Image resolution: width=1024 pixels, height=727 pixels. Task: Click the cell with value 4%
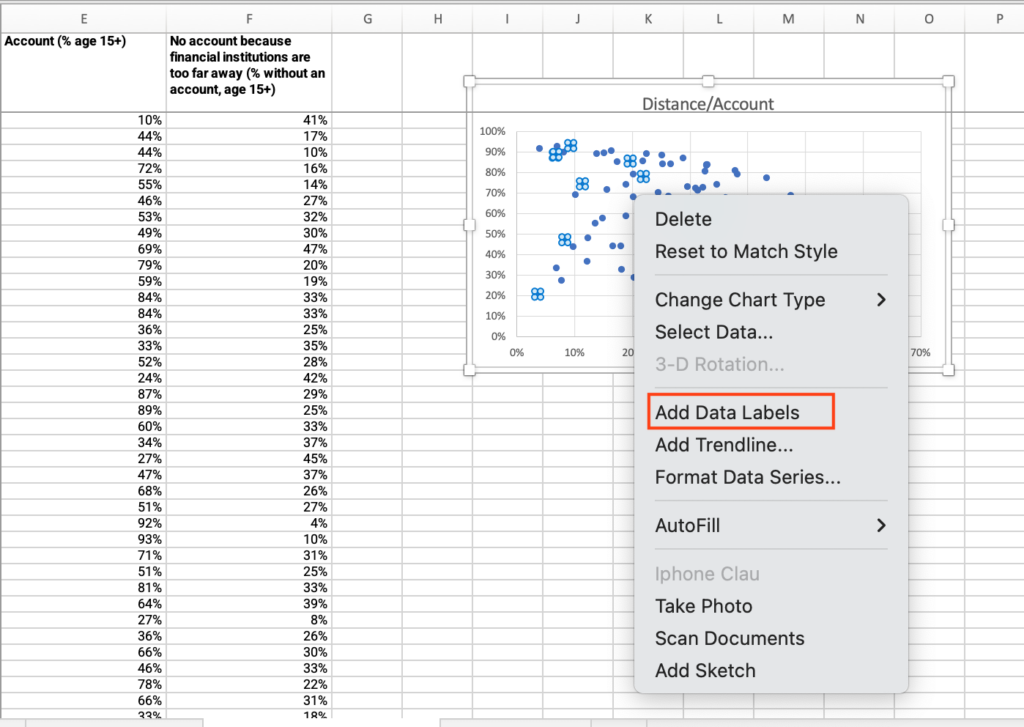249,523
